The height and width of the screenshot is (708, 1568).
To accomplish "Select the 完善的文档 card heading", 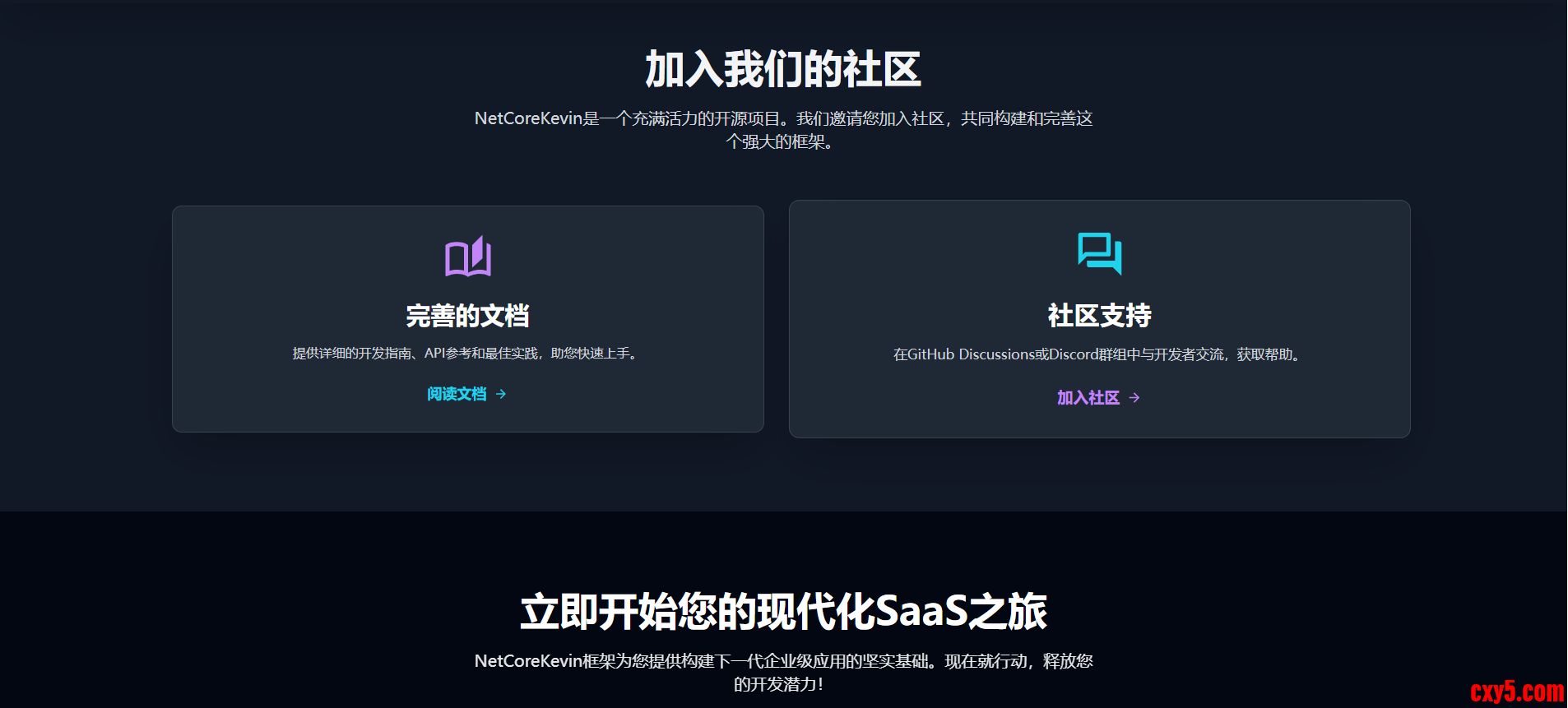I will [x=468, y=316].
